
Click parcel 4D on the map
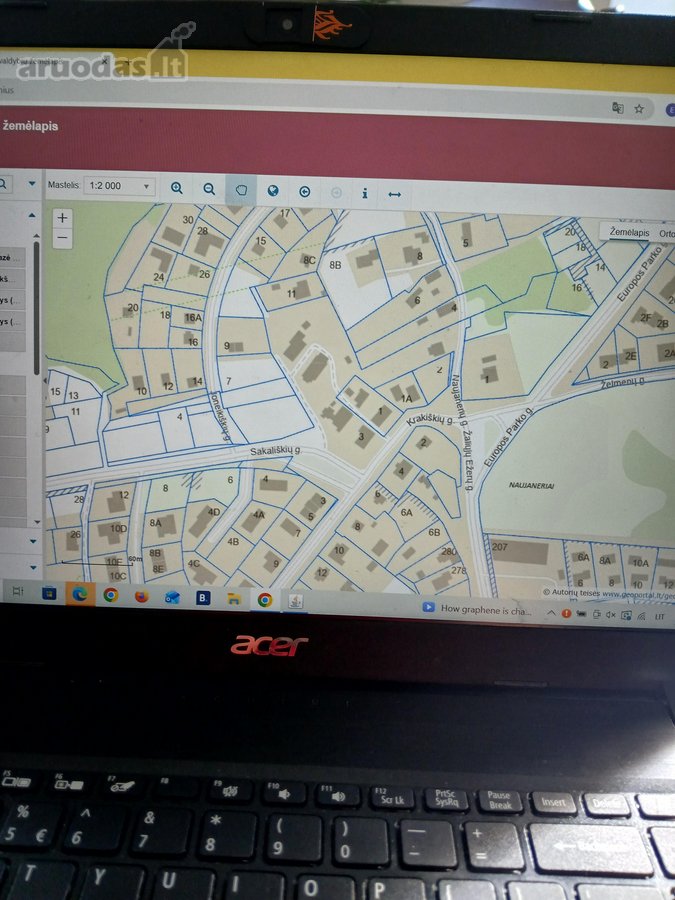click(214, 512)
